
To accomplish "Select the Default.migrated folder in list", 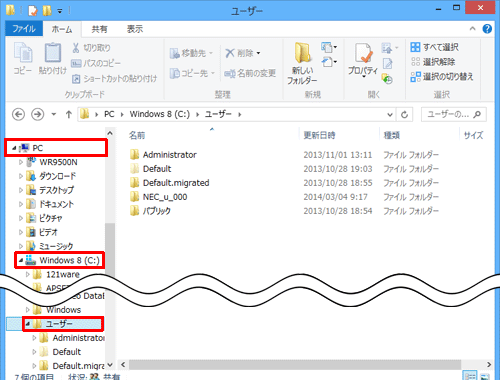I will click(x=170, y=183).
